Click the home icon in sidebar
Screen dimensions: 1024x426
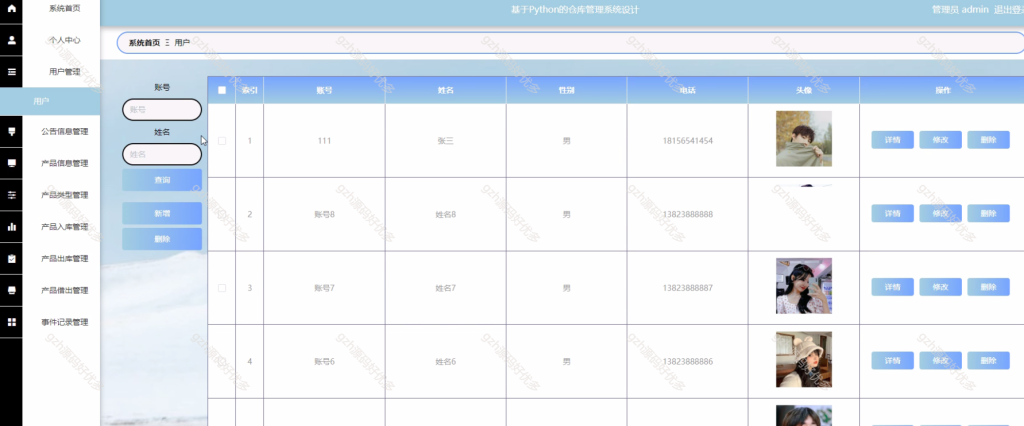tap(11, 8)
